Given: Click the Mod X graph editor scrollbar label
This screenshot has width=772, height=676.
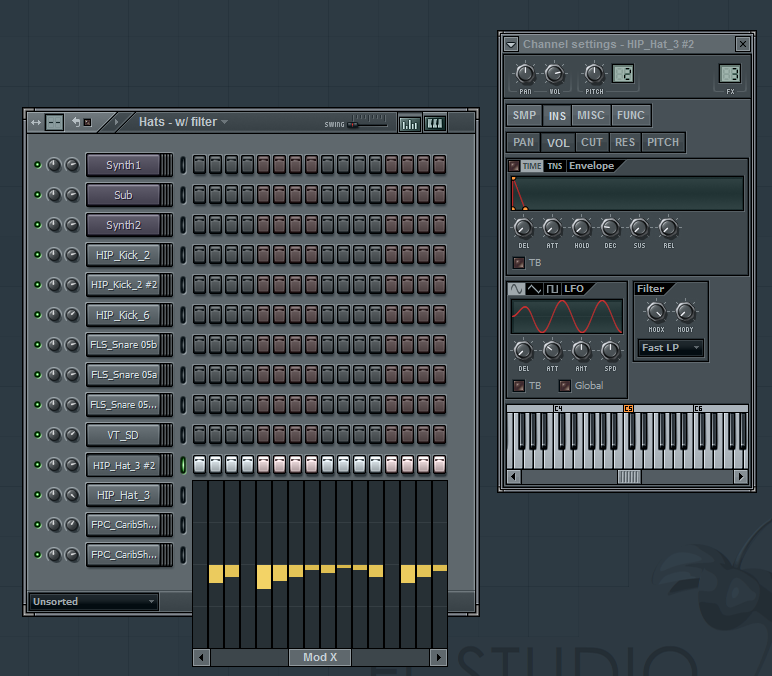Looking at the screenshot, I should coord(320,657).
